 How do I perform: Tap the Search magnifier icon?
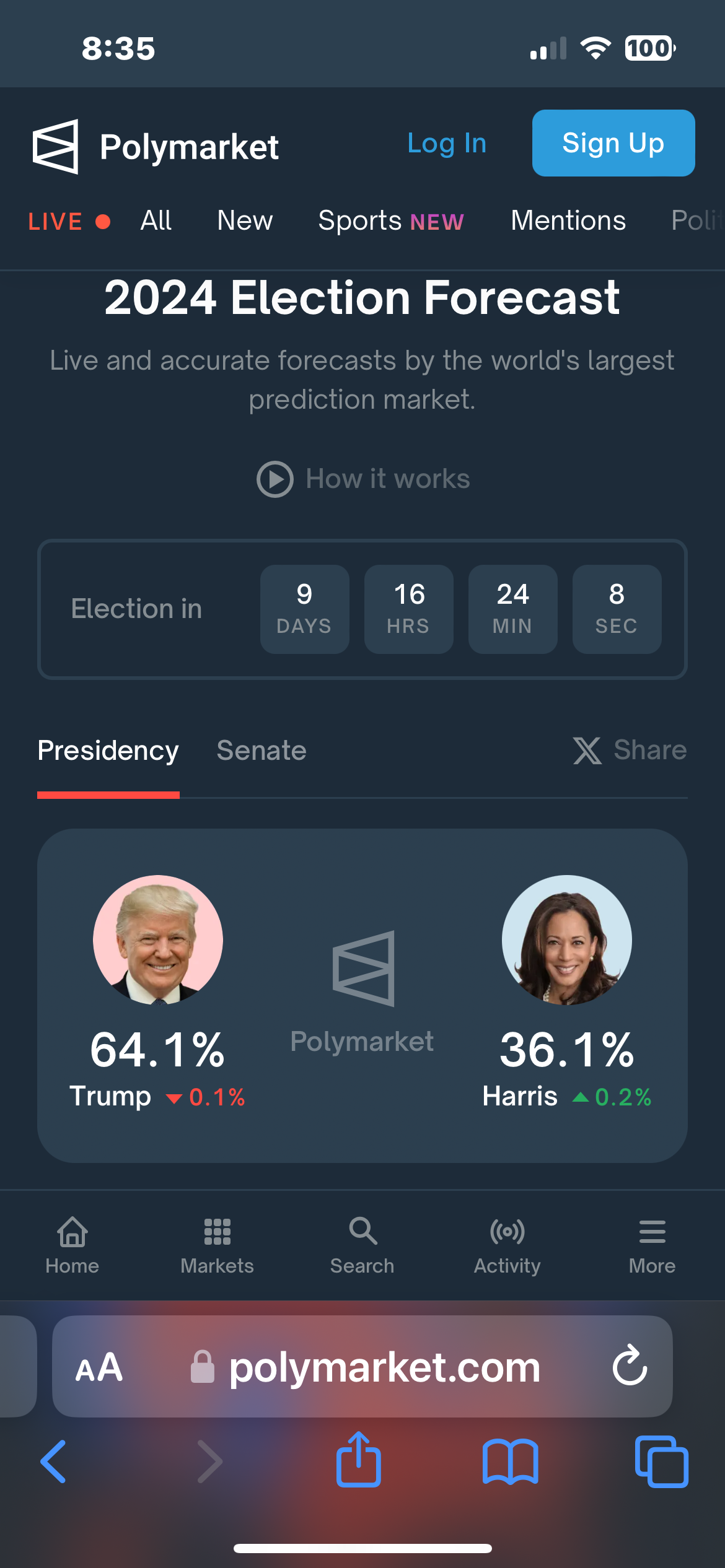362,1232
